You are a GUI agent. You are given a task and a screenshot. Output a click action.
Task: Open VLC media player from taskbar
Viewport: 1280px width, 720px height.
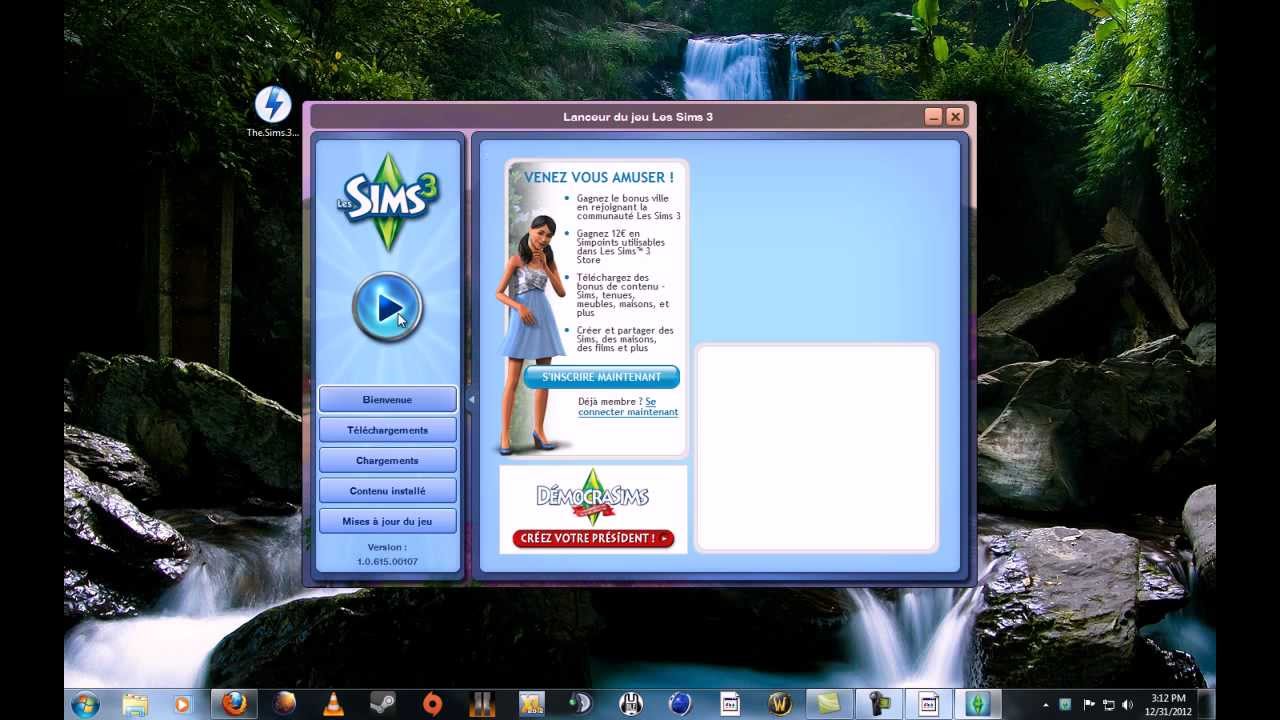point(333,704)
